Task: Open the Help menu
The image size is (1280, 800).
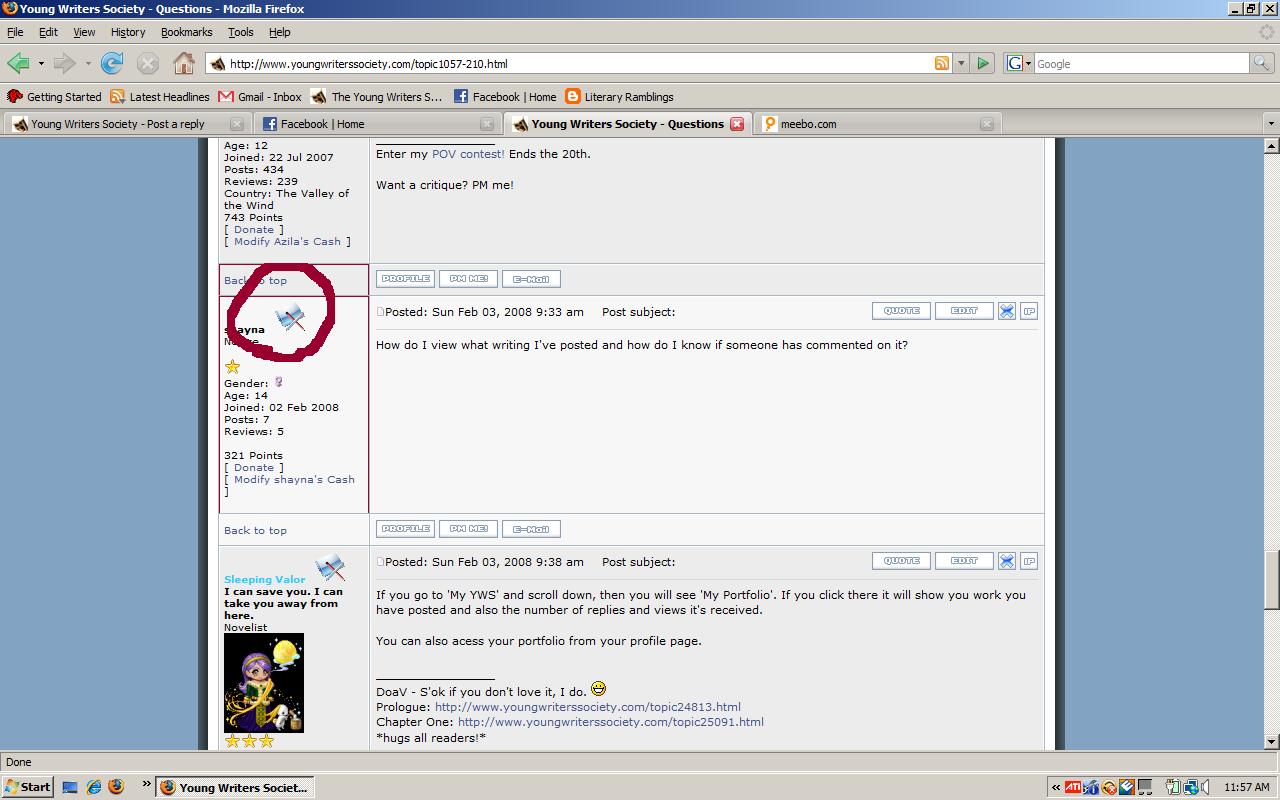Action: (279, 32)
